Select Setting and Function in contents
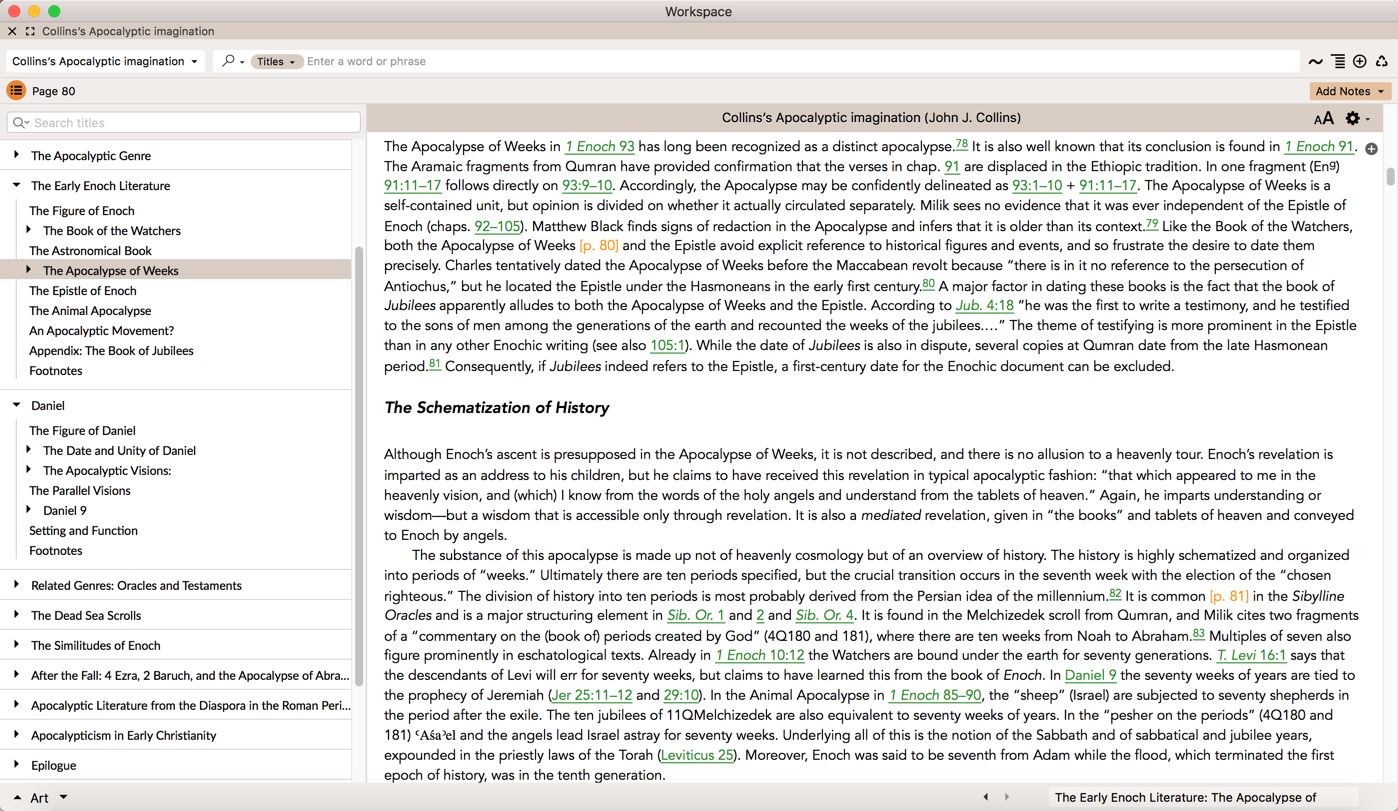The image size is (1398, 811). 83,531
